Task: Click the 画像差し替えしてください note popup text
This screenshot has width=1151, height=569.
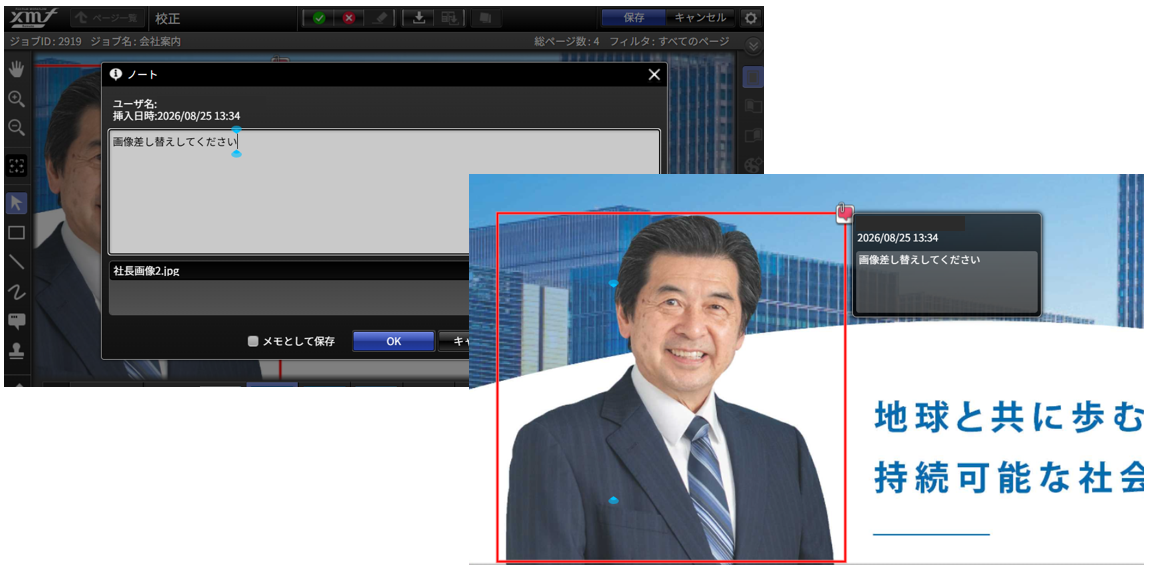Action: pyautogui.click(x=919, y=260)
